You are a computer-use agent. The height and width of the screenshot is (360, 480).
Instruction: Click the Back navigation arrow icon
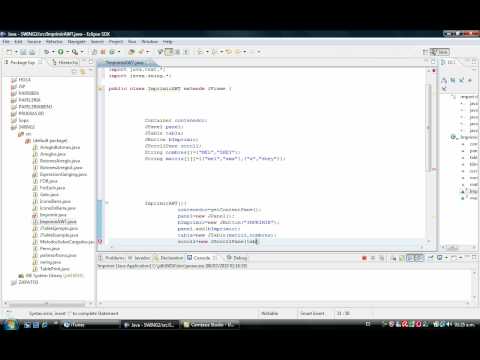pyautogui.click(x=238, y=52)
